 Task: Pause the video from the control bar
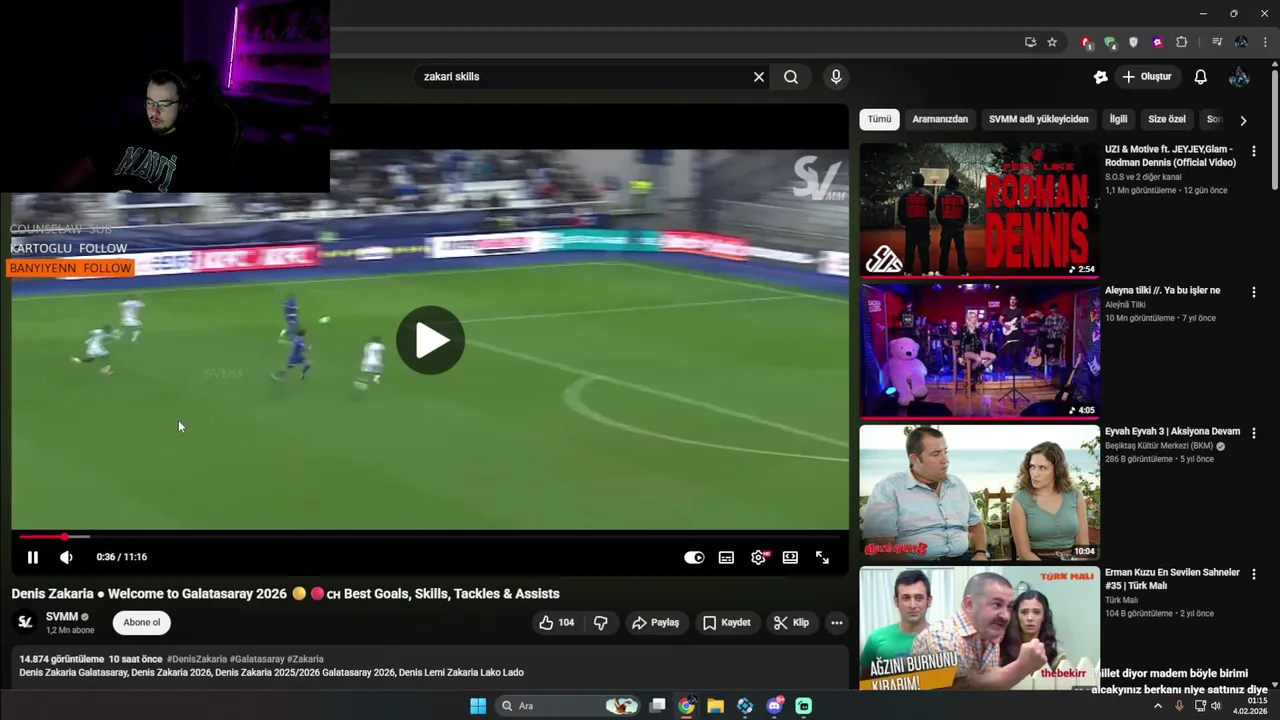32,557
